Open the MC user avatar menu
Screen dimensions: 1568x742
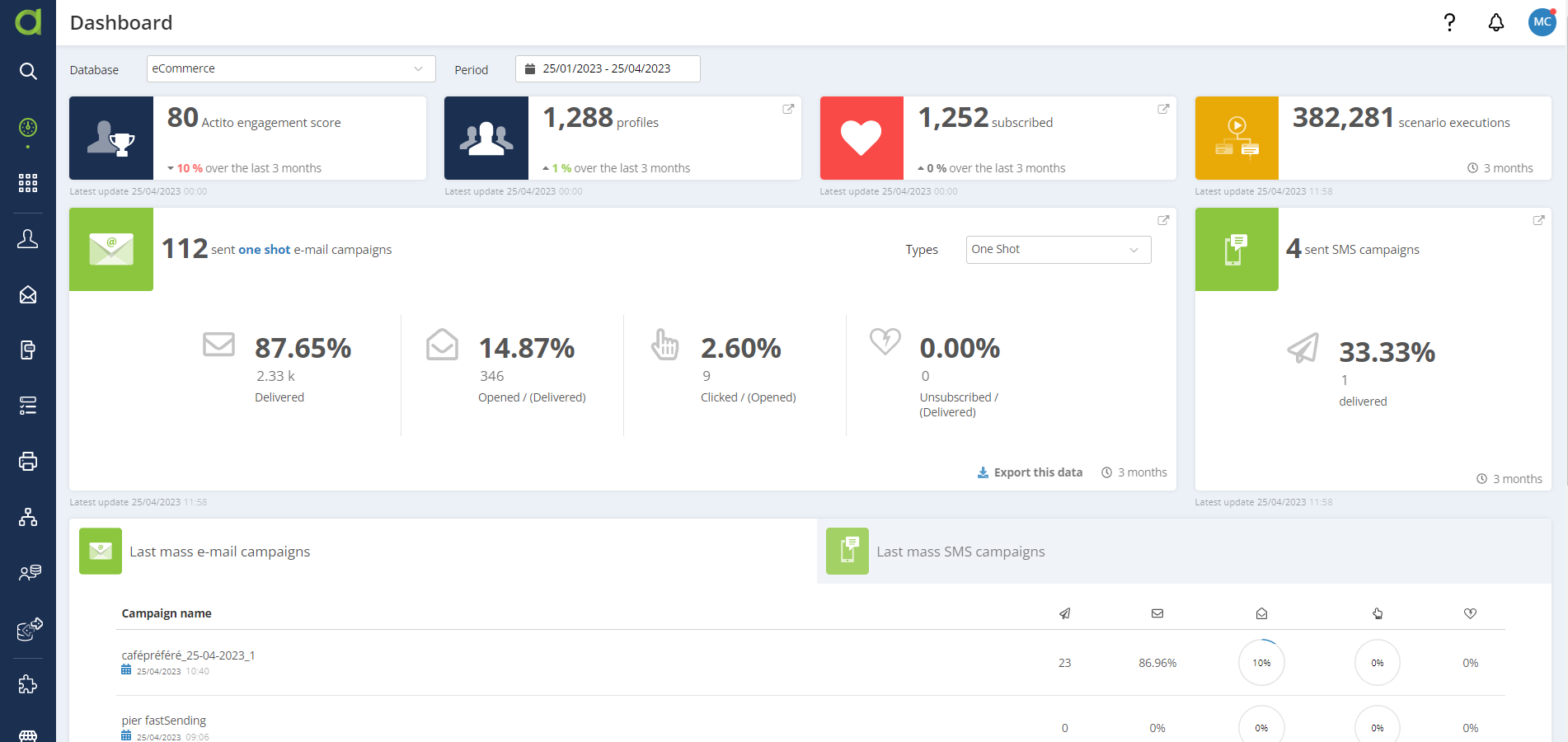click(1542, 22)
